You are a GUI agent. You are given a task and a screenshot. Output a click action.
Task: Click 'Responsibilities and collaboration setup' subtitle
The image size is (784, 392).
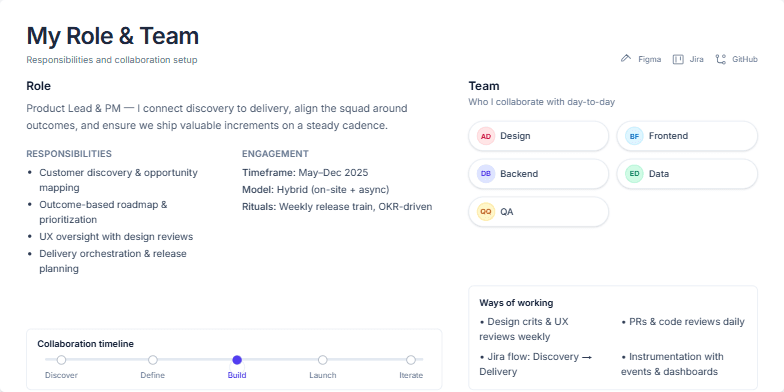(112, 60)
